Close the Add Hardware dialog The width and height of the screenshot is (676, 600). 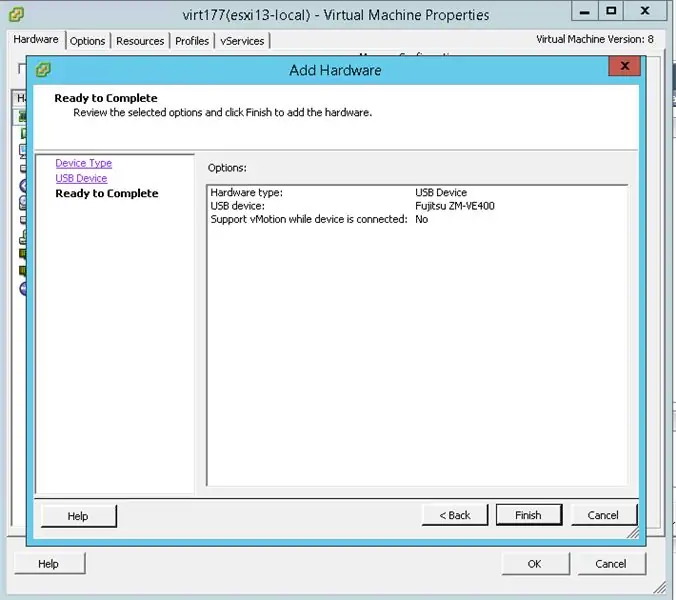point(625,66)
